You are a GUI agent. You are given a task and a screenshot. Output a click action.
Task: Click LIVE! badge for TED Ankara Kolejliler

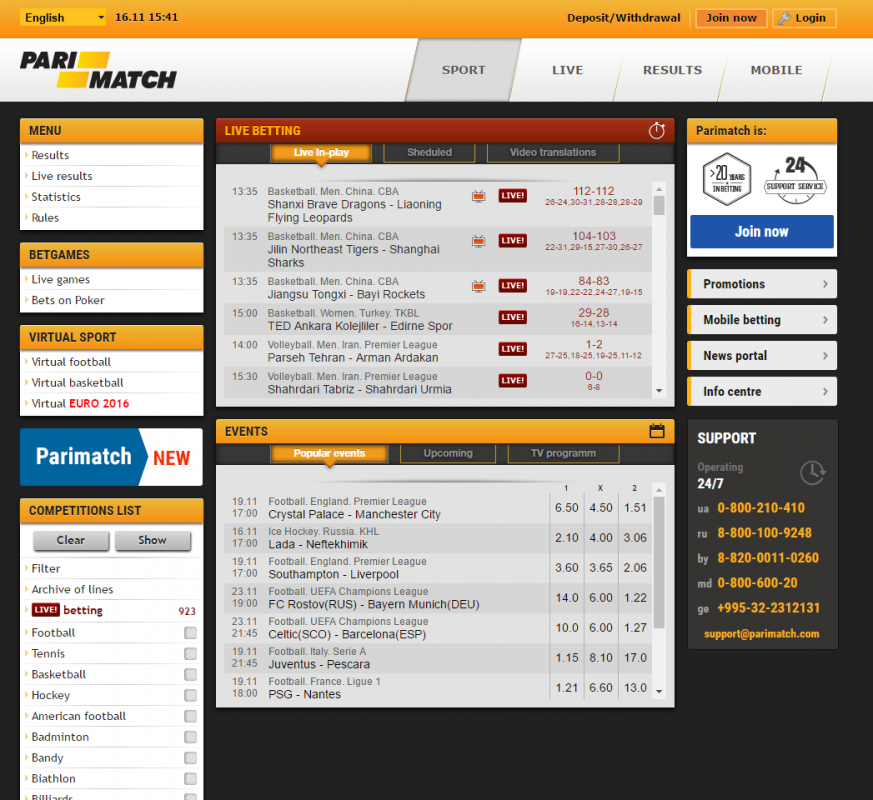[x=512, y=317]
